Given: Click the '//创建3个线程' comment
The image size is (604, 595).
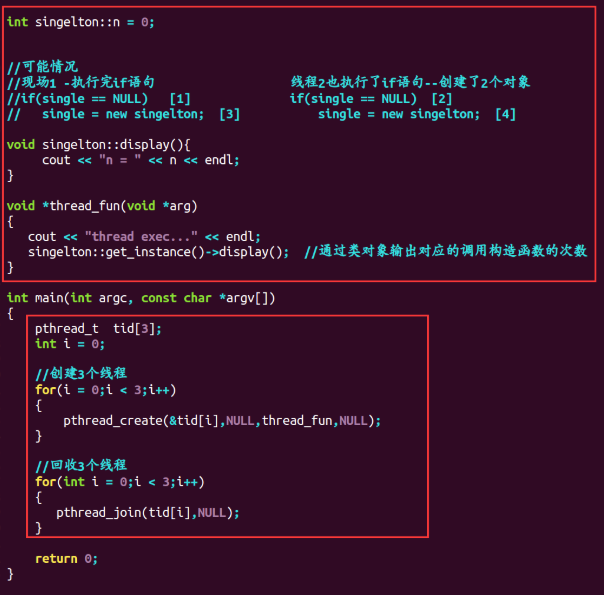Looking at the screenshot, I should click(81, 374).
